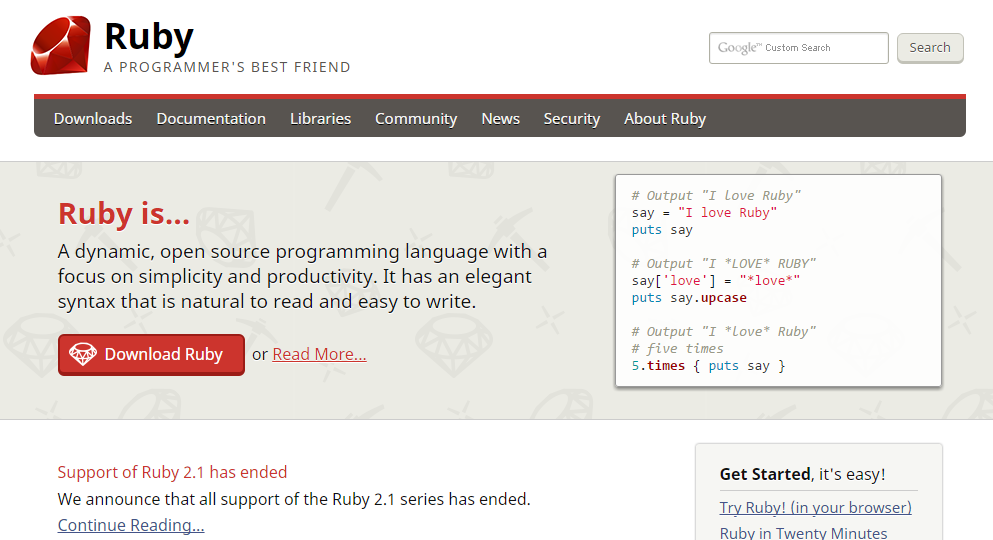The height and width of the screenshot is (540, 993).
Task: Click the Ruby site title heading
Action: coord(149,36)
